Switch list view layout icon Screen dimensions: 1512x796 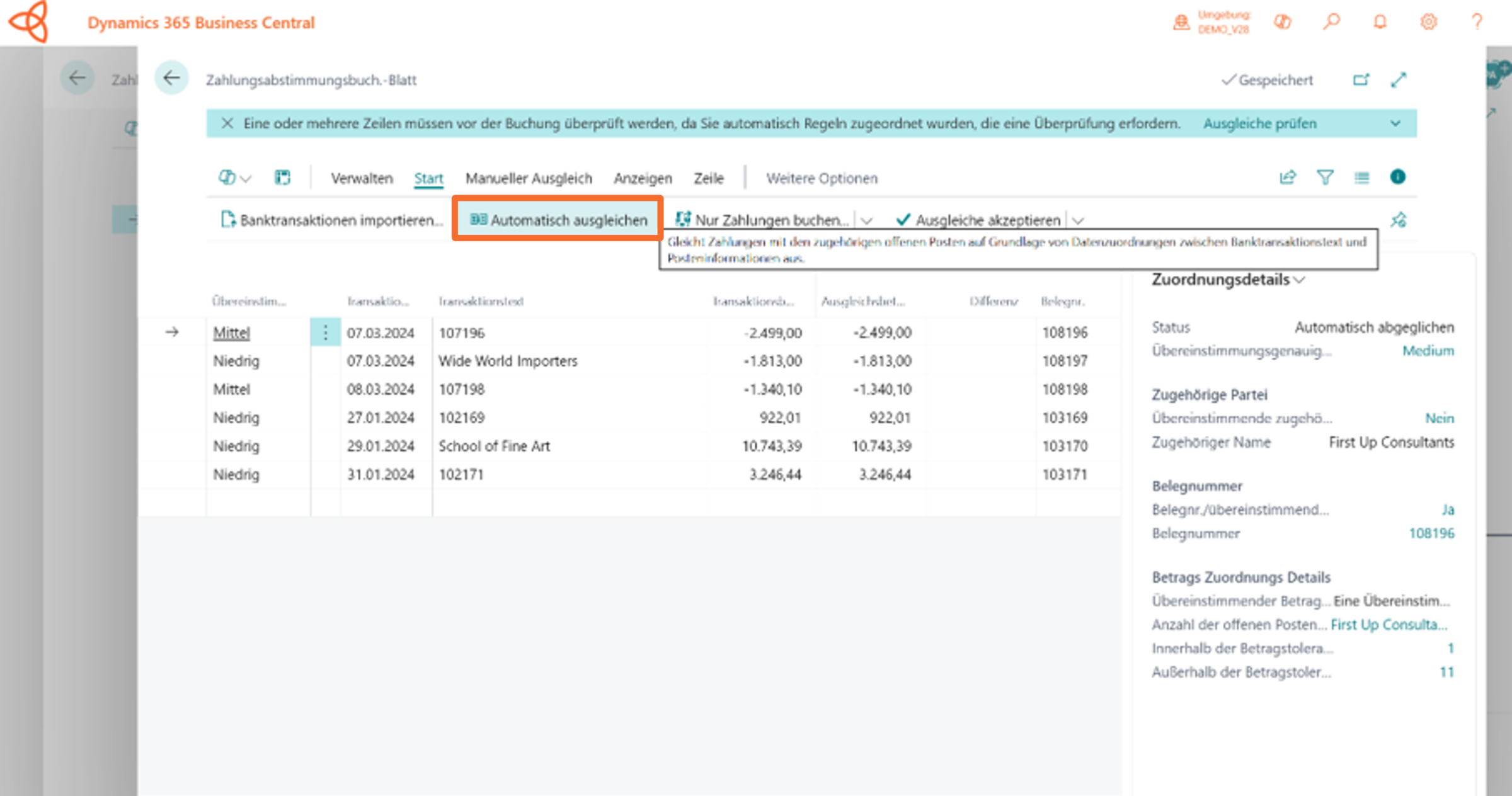(1361, 178)
